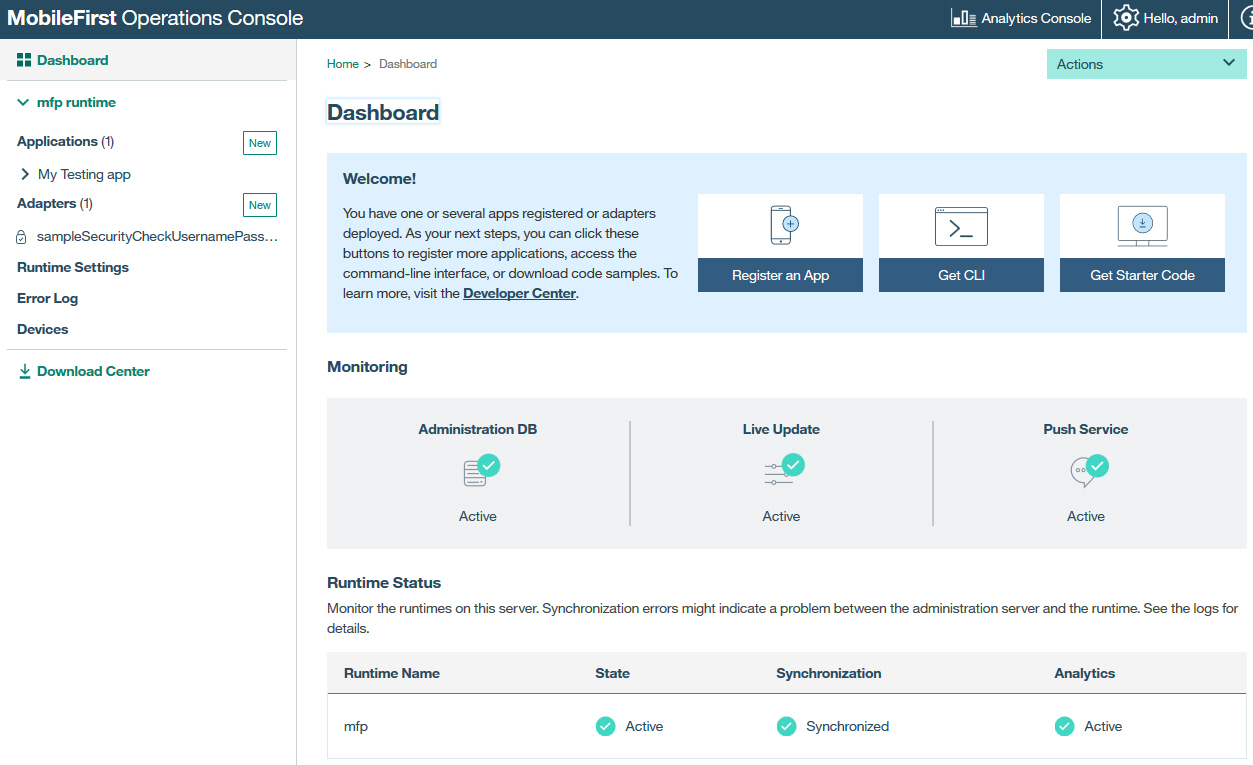Screen dimensions: 1253x765
Task: Click New button next to Adapters
Action: pyautogui.click(x=260, y=205)
